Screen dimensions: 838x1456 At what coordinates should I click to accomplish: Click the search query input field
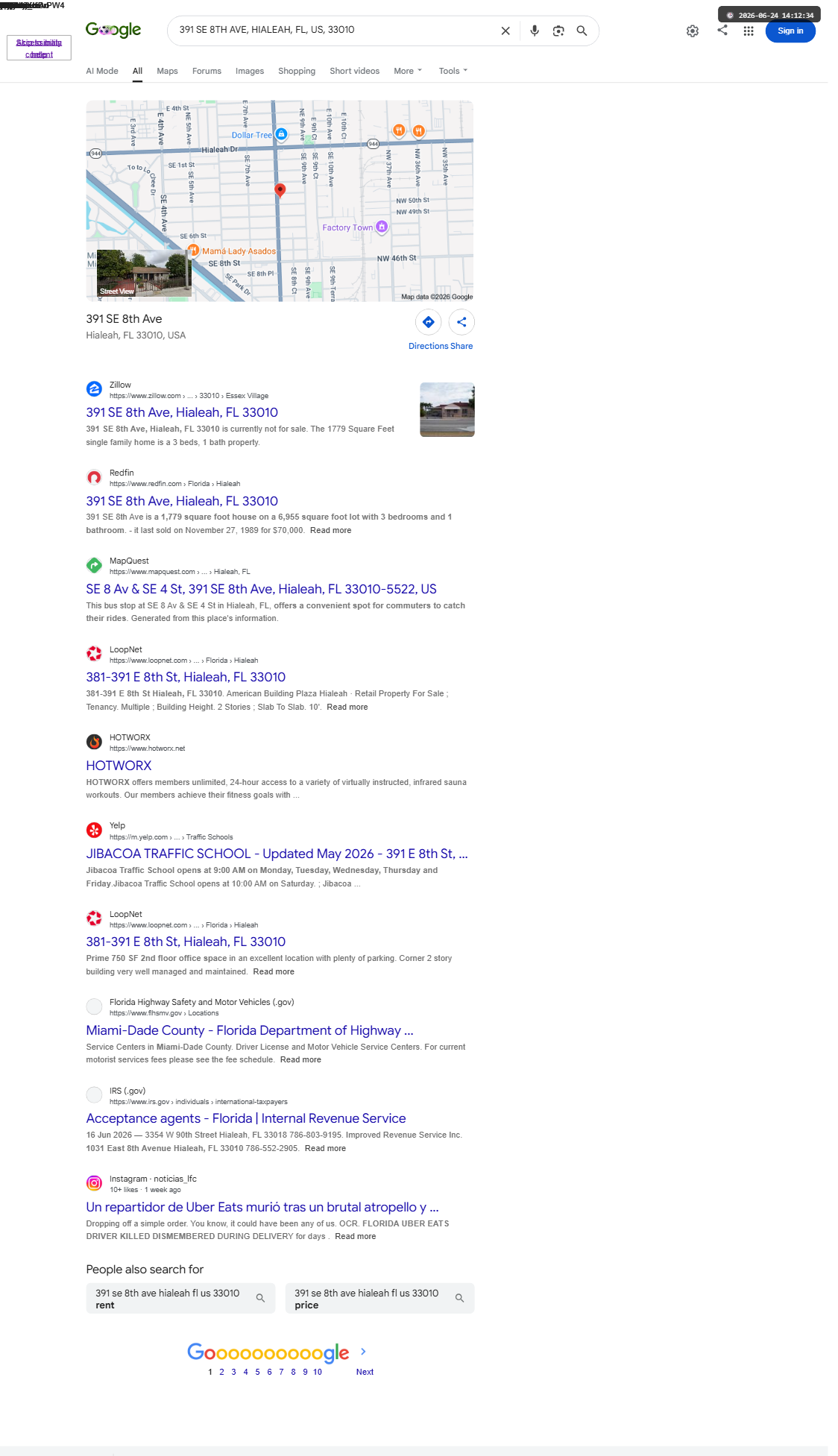click(335, 30)
